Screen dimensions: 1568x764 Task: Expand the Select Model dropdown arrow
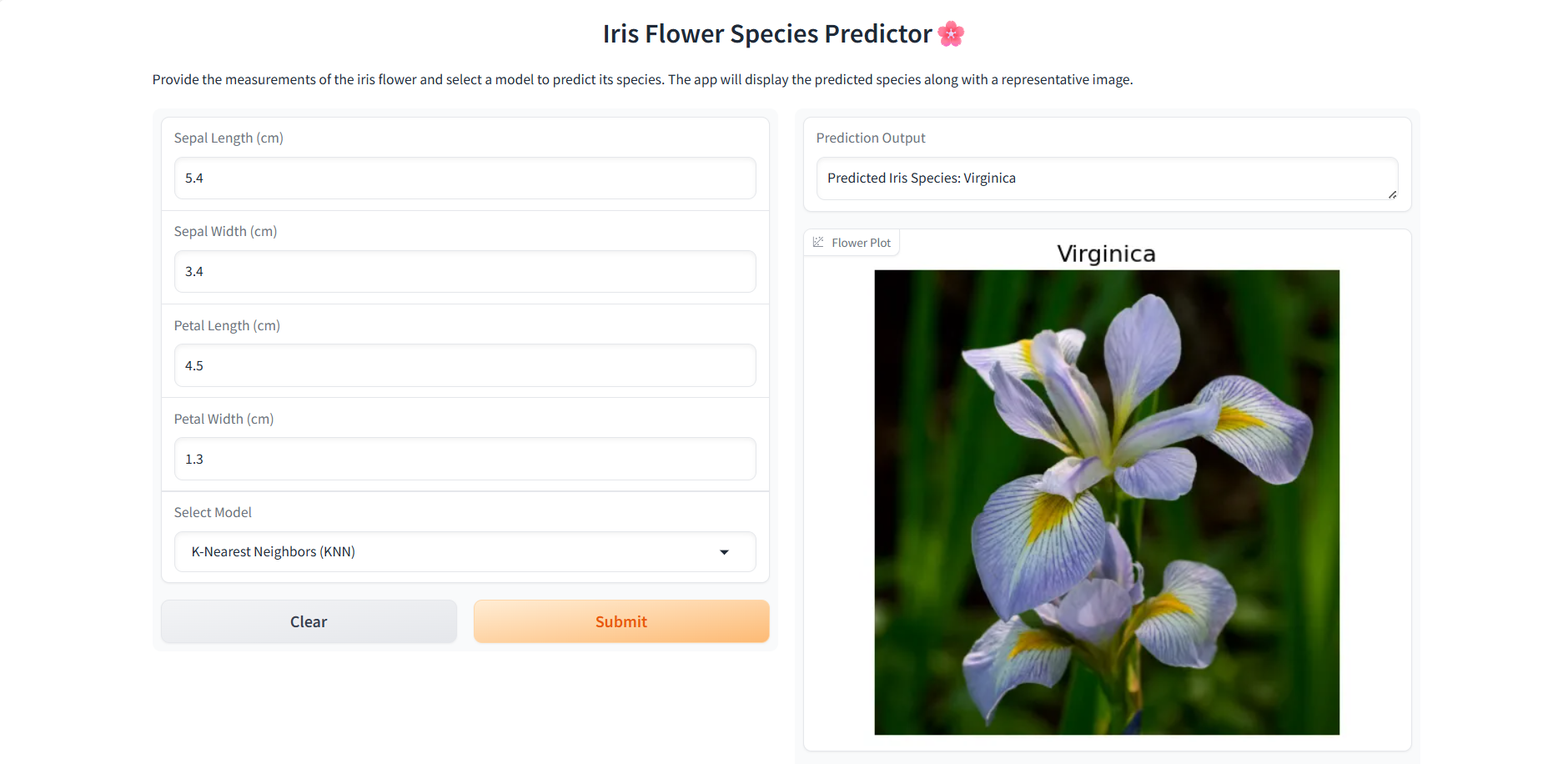coord(724,552)
